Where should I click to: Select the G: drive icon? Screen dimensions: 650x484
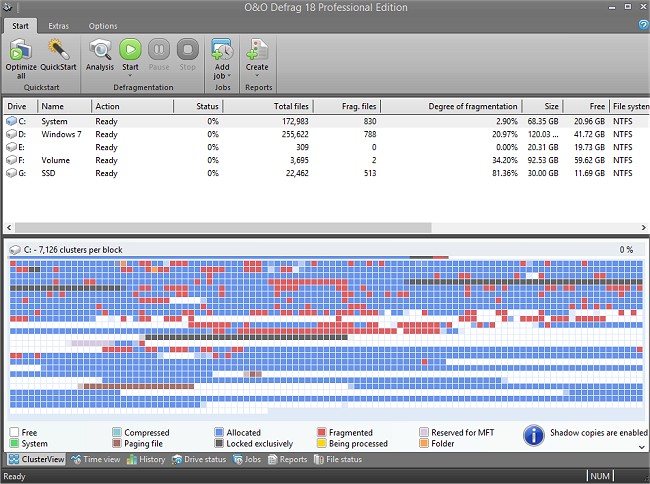(12, 173)
